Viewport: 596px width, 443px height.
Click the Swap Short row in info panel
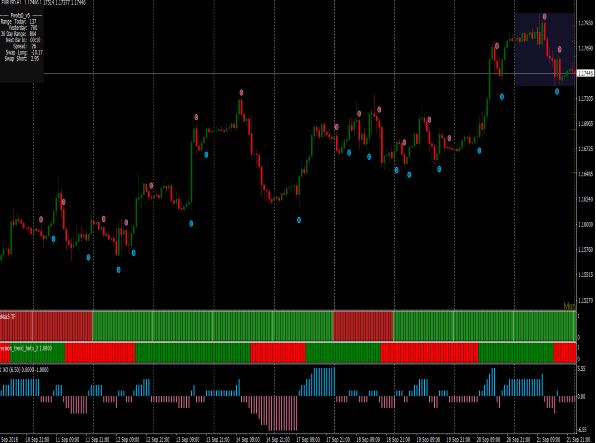coord(21,59)
